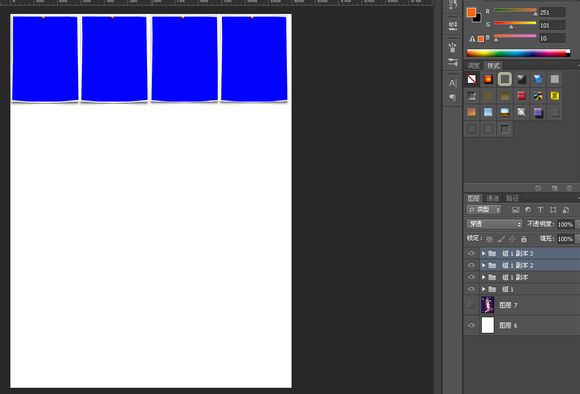Select the 图层 7 layer thumbnail

pos(488,305)
